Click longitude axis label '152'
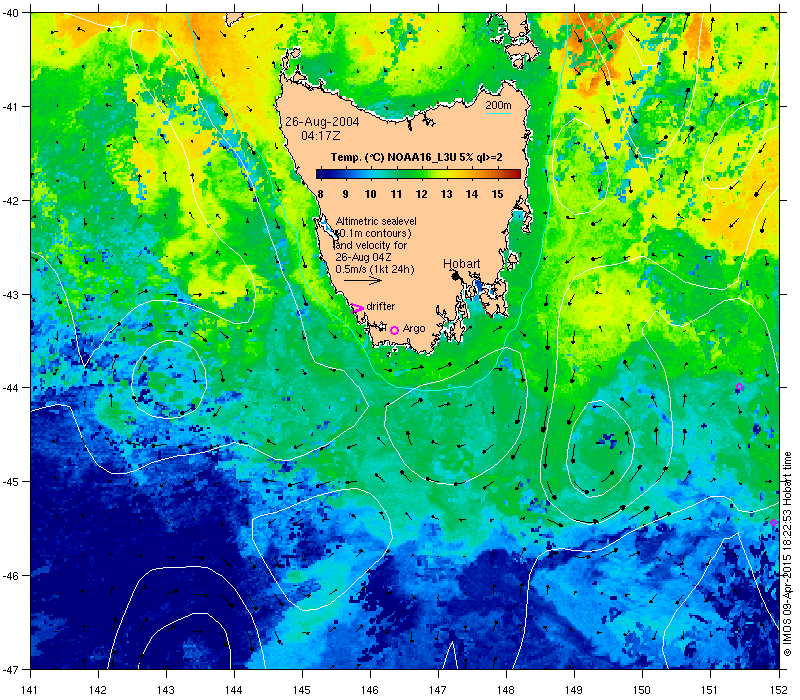The height and width of the screenshot is (700, 800). (x=779, y=690)
